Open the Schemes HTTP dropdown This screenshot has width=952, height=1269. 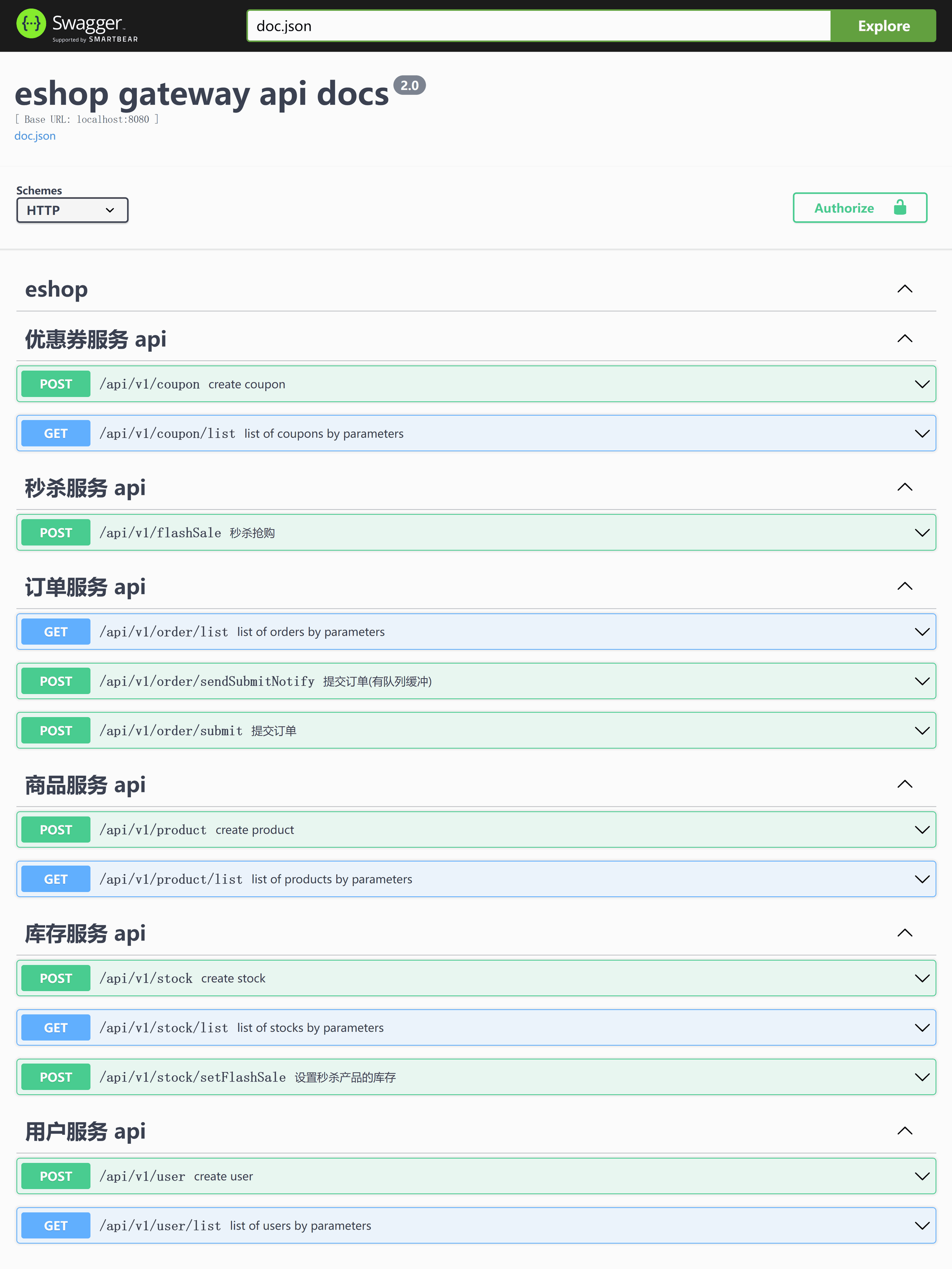[x=72, y=210]
